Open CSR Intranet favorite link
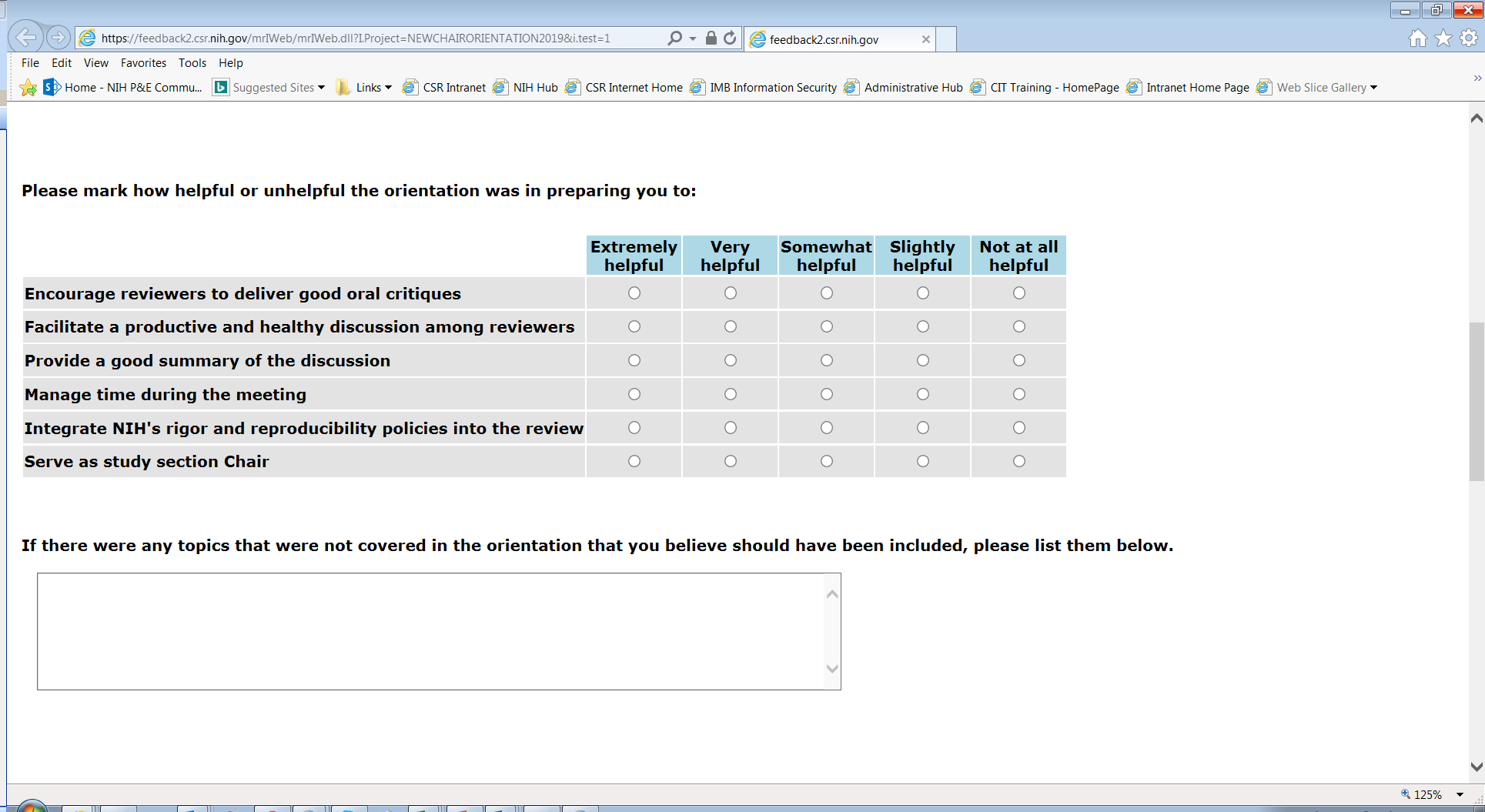The width and height of the screenshot is (1485, 812). [444, 88]
